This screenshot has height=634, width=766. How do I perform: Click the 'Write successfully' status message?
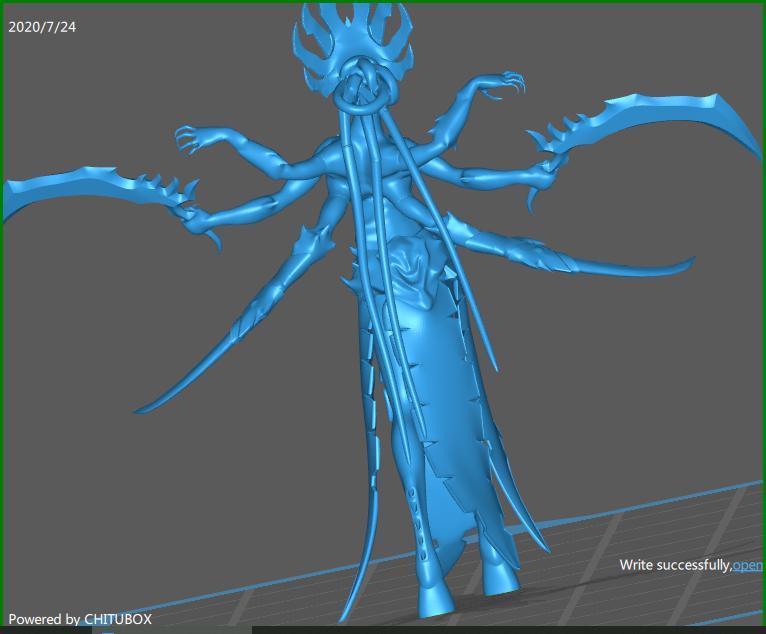[674, 565]
